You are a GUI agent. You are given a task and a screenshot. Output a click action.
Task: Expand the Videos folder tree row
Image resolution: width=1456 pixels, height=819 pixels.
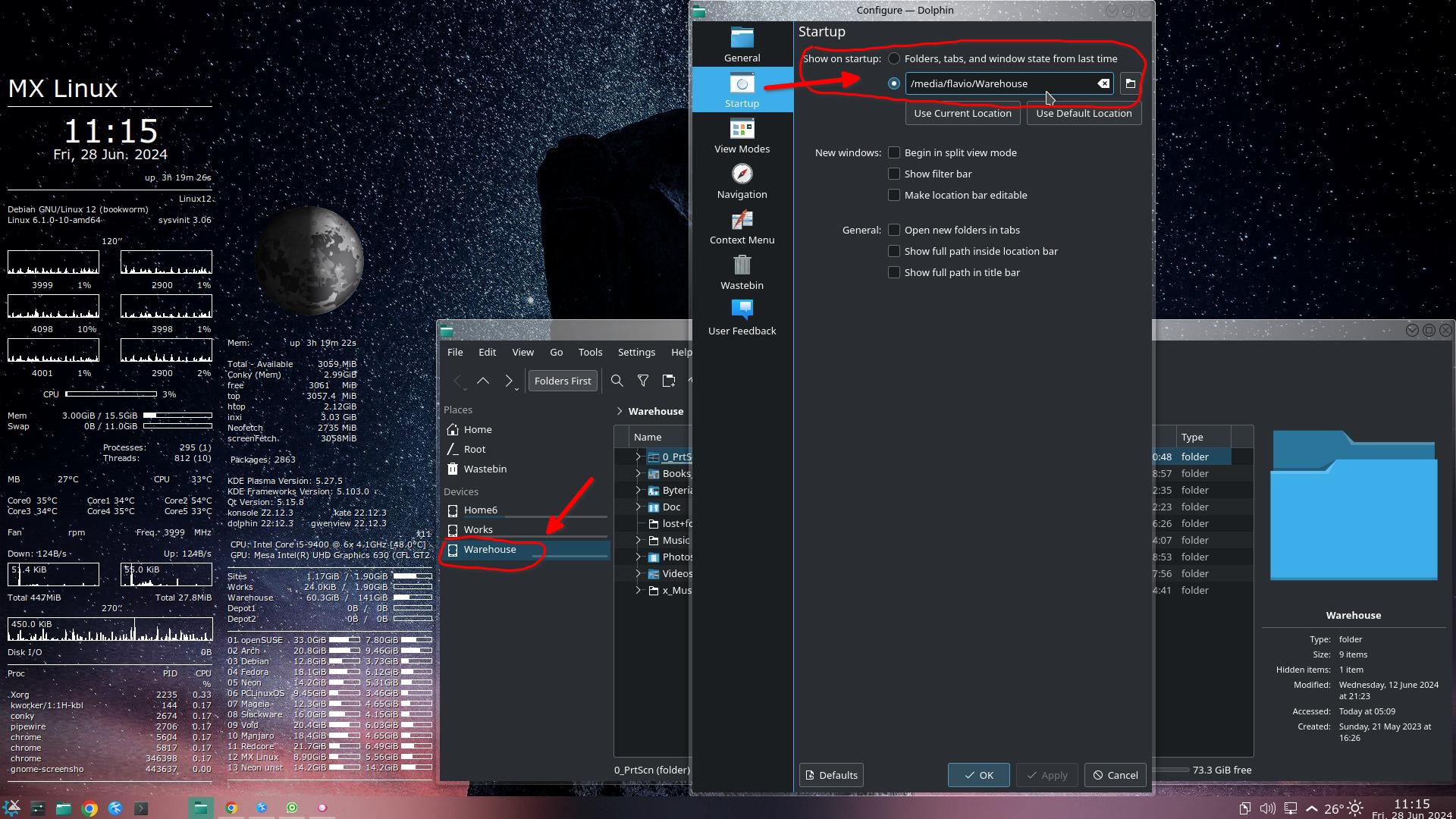[639, 573]
